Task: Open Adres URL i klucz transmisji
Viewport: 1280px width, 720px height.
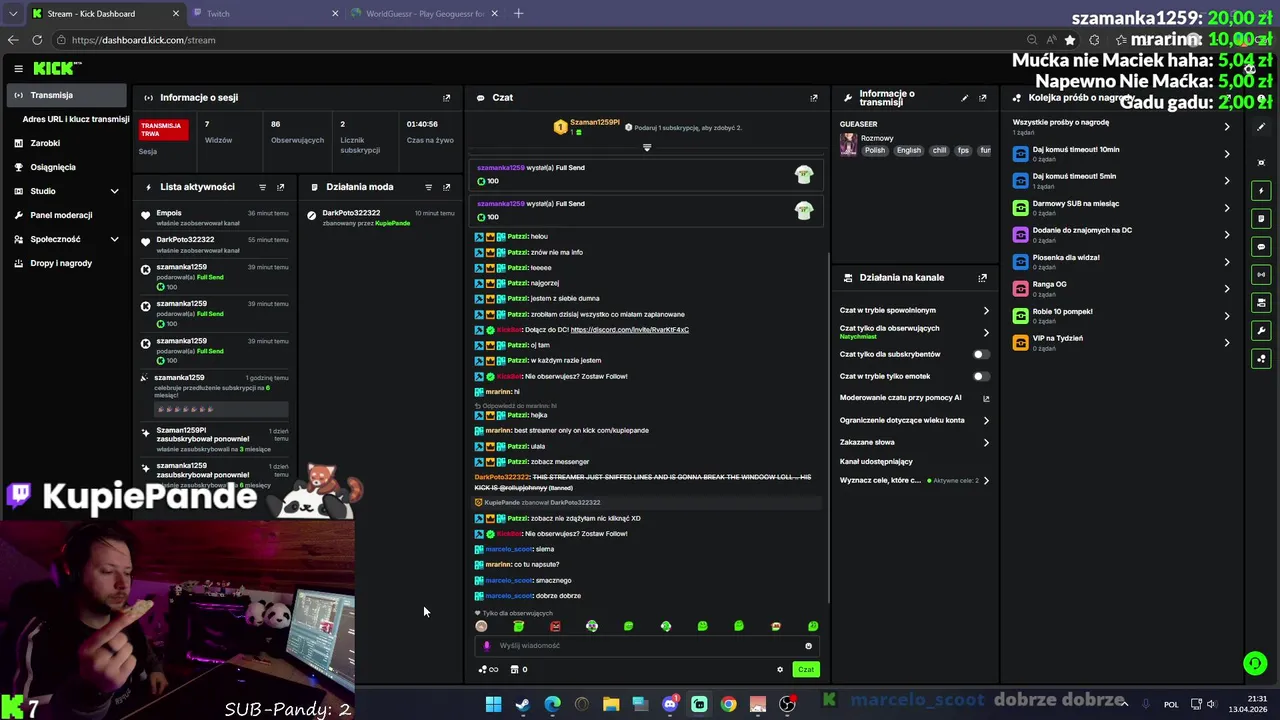Action: click(x=76, y=119)
